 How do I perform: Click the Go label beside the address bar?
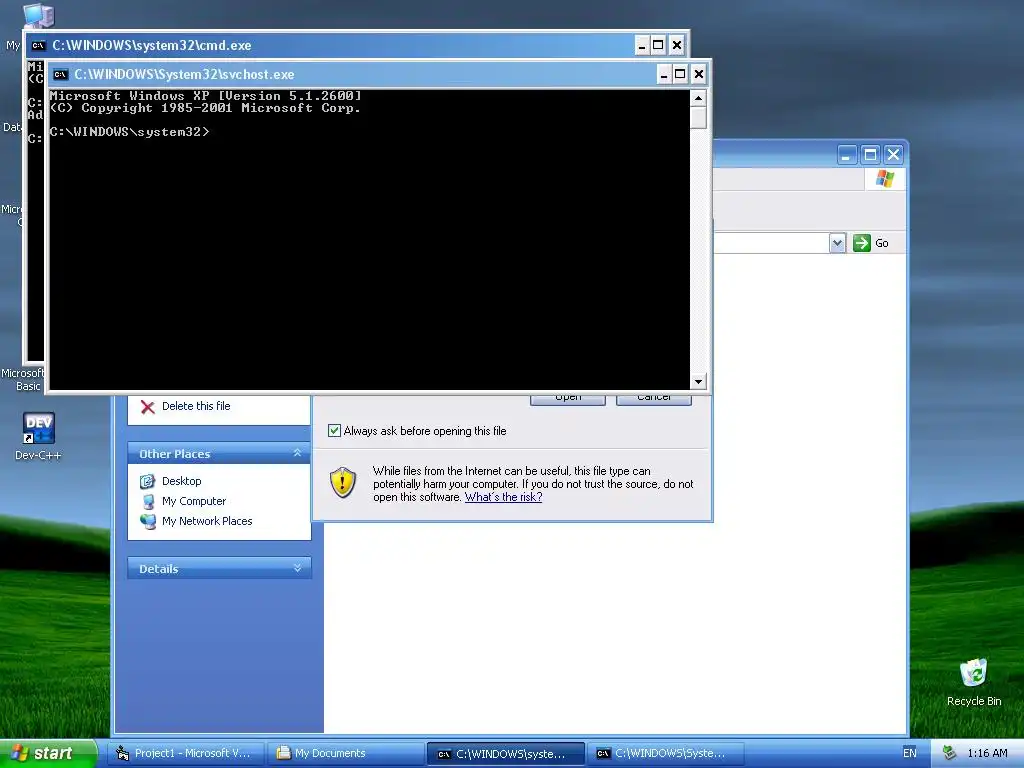tap(882, 243)
